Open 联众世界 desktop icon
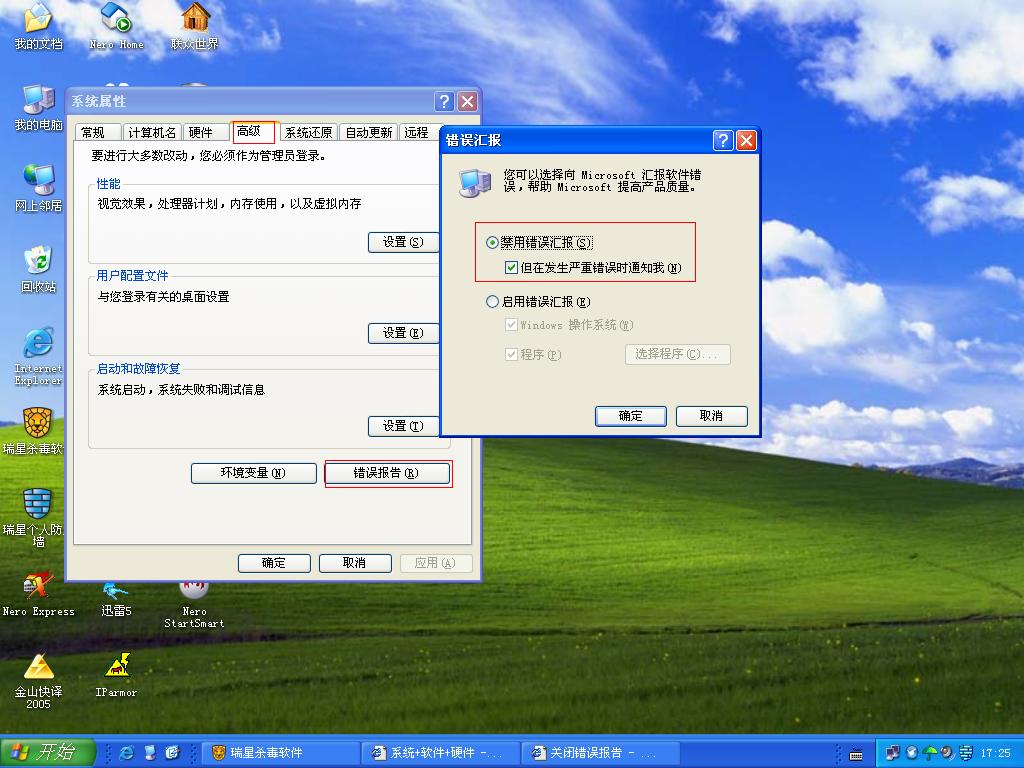Viewport: 1024px width, 768px height. coord(195,26)
